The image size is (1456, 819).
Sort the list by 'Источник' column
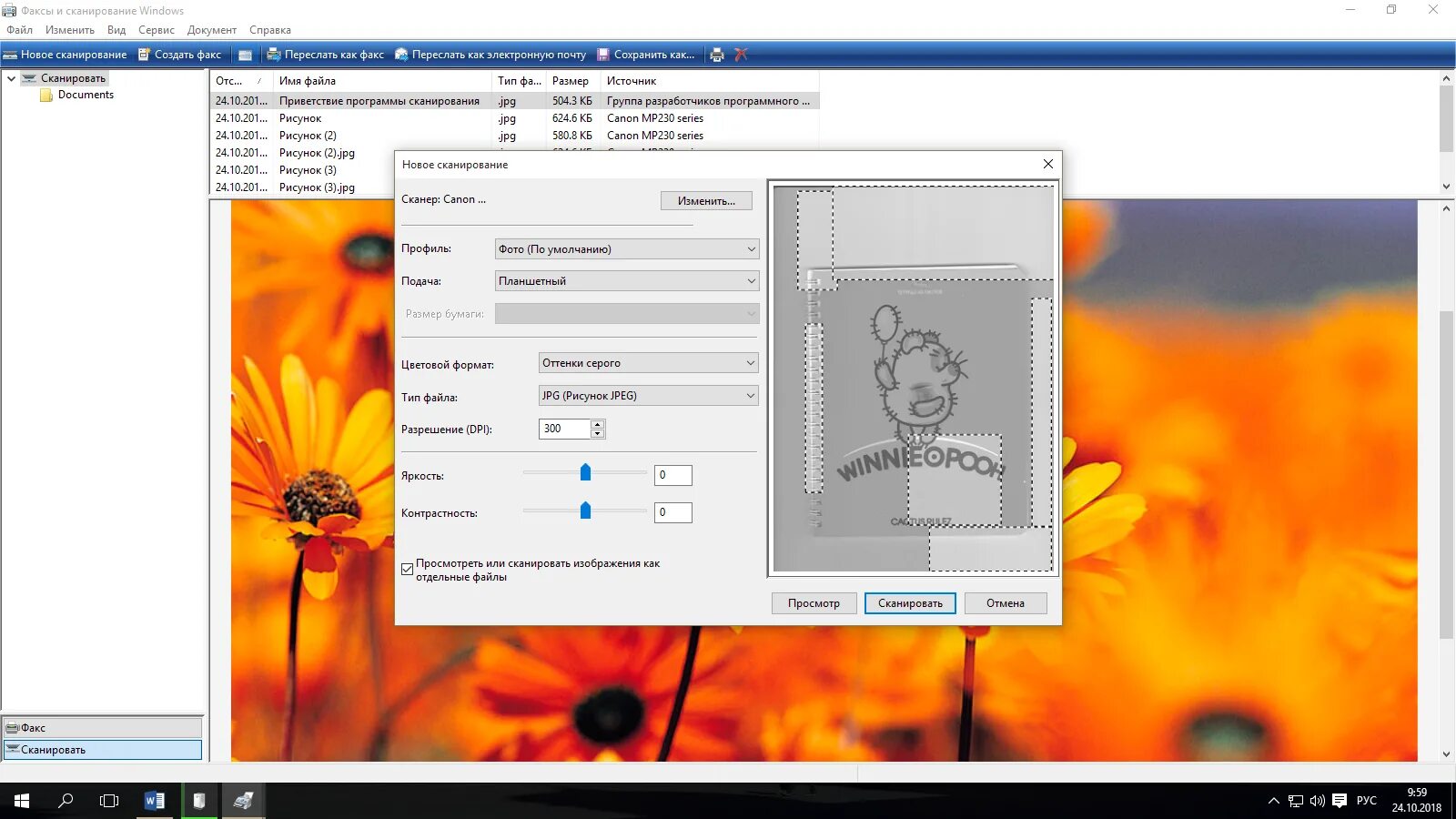click(710, 81)
